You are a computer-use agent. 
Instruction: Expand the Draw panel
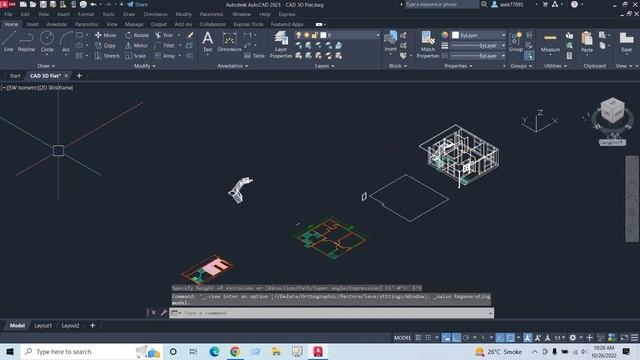coord(46,66)
